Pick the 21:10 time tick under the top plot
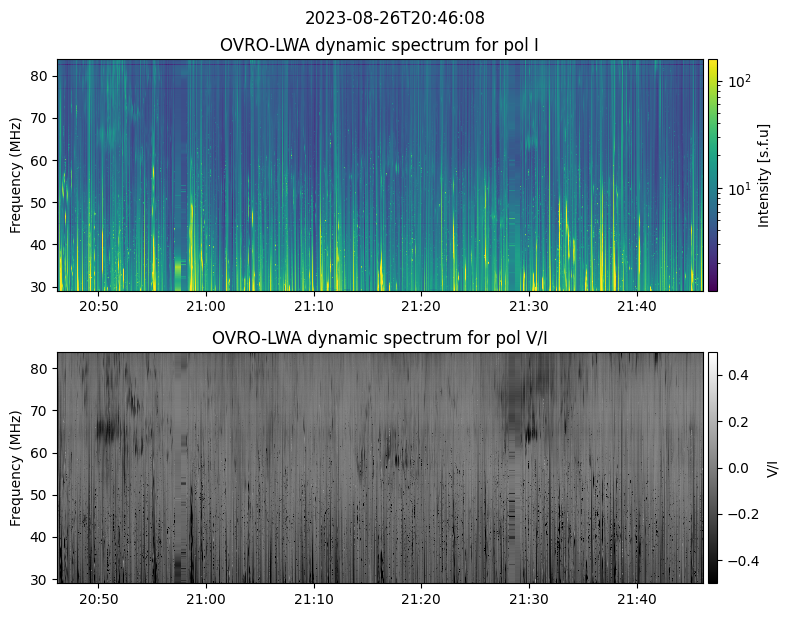 click(314, 306)
